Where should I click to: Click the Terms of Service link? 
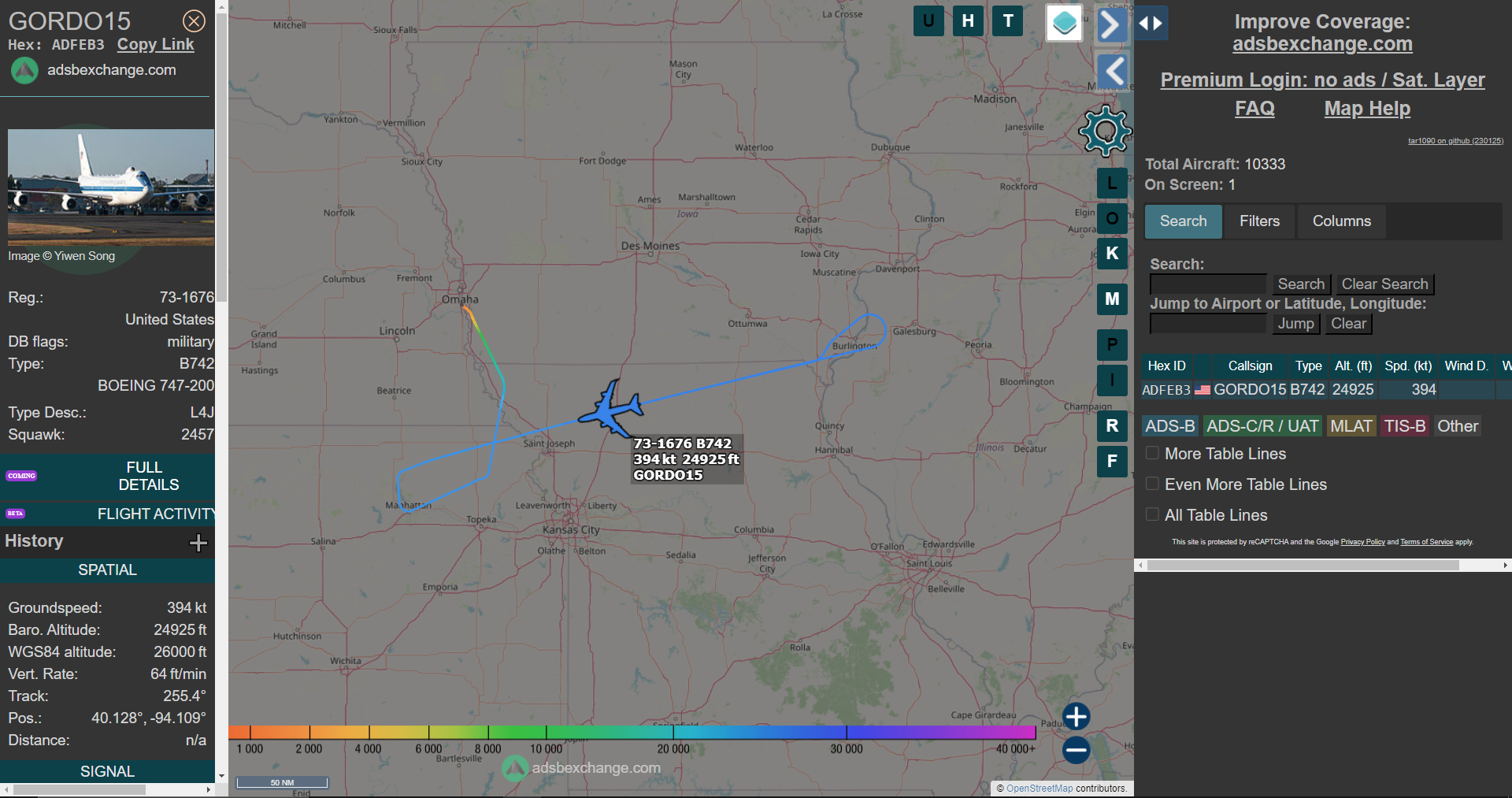[1426, 542]
